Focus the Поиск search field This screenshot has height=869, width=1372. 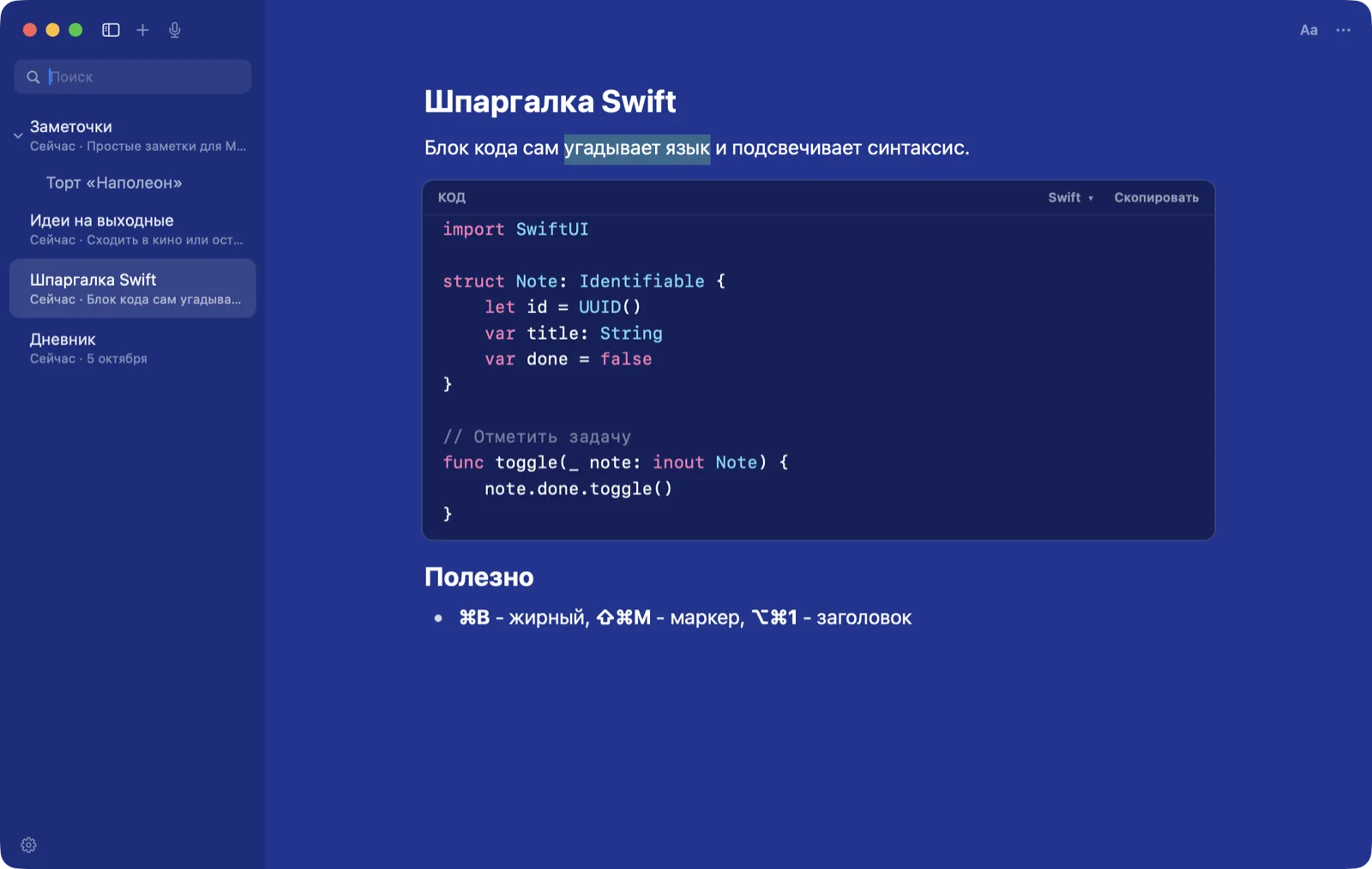tap(133, 77)
